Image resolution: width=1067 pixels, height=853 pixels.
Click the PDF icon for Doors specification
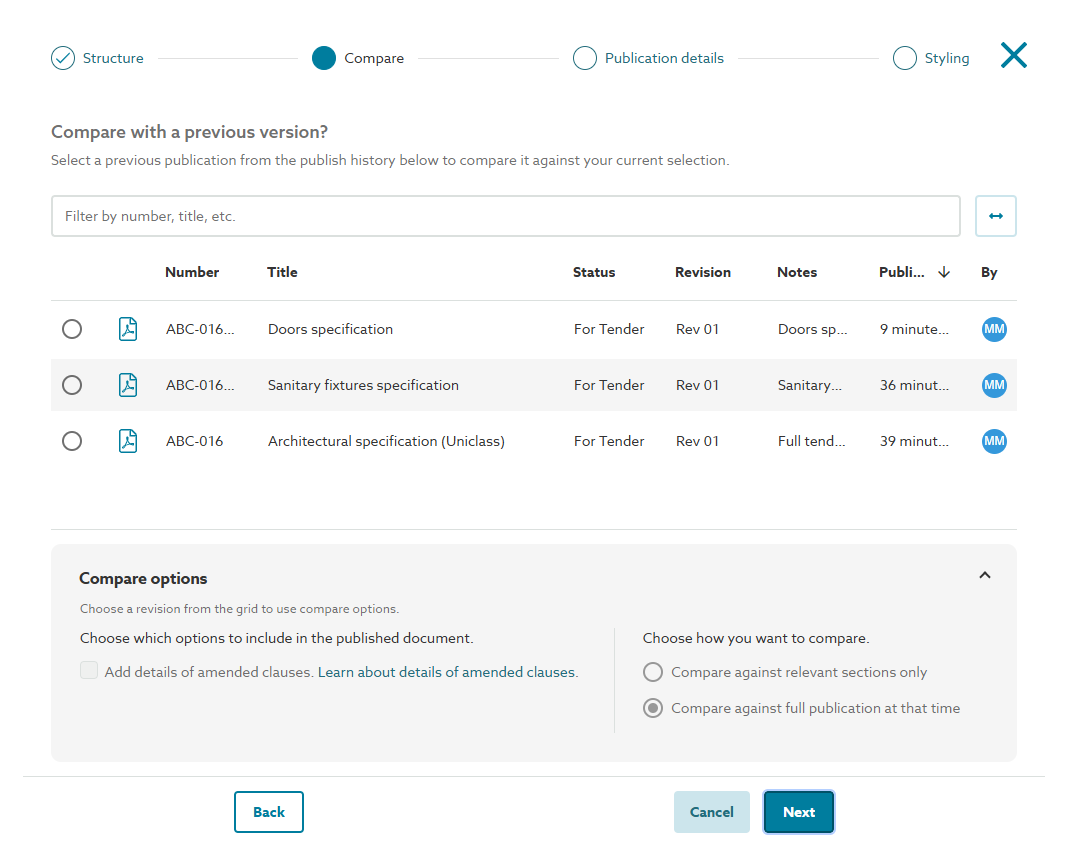click(128, 329)
